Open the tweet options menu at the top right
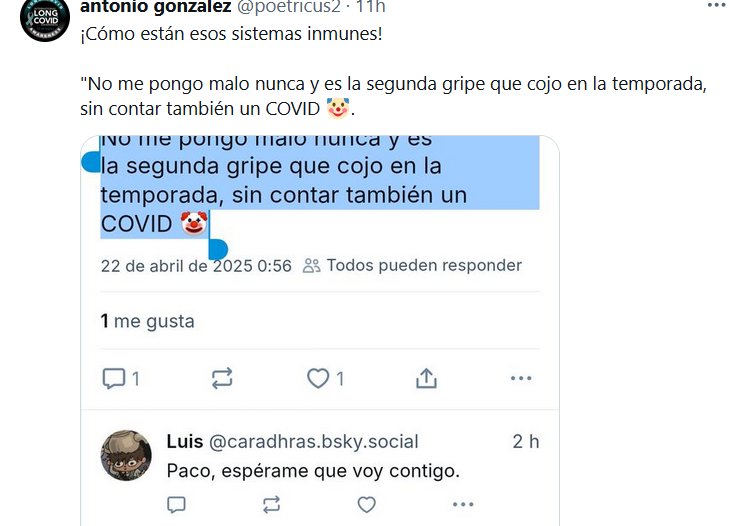 pos(717,6)
